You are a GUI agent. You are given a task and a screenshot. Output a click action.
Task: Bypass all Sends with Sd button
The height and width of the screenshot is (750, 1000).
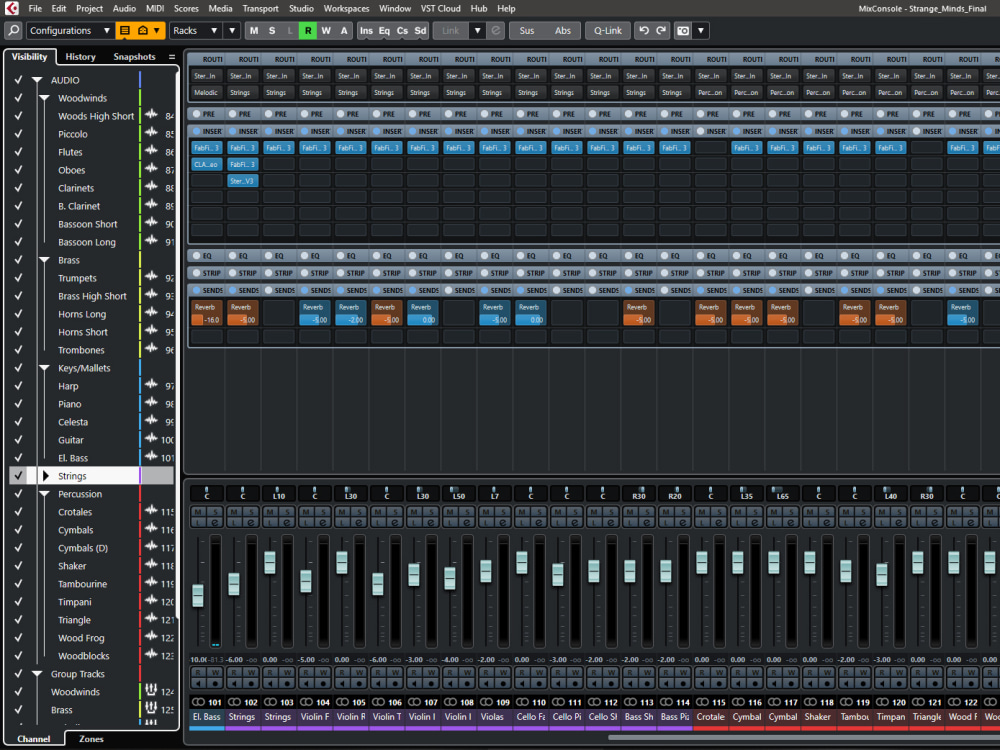click(x=420, y=31)
